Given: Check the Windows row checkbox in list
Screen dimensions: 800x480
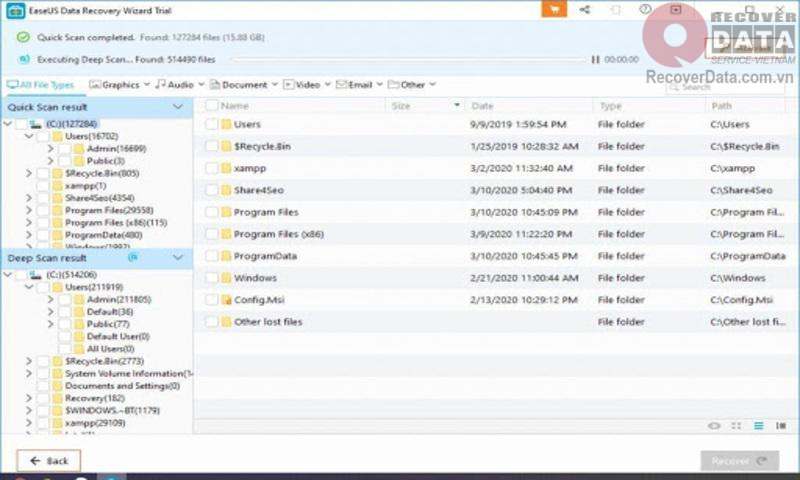Looking at the screenshot, I should (211, 277).
